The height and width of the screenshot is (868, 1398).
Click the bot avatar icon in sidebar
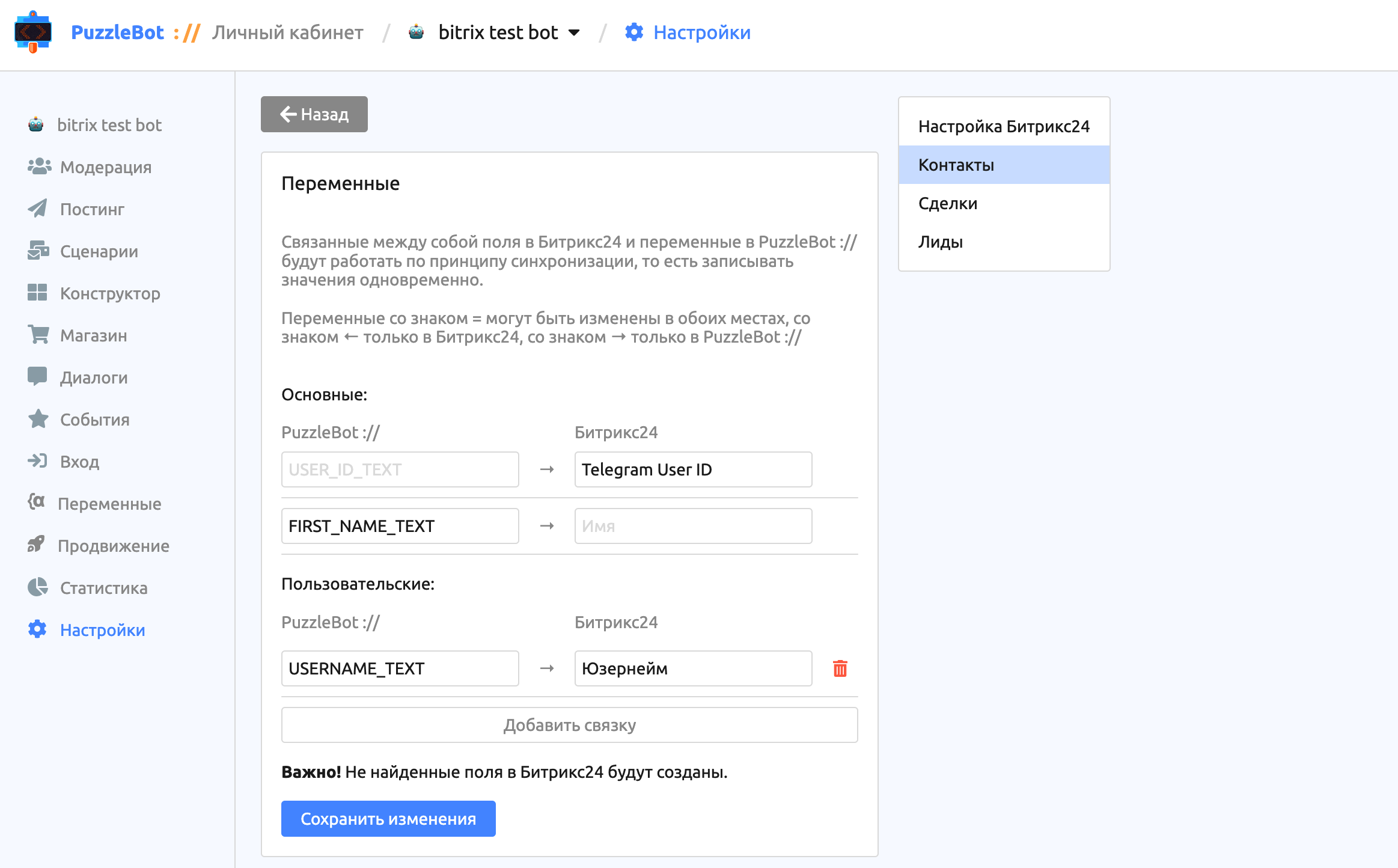(x=36, y=124)
